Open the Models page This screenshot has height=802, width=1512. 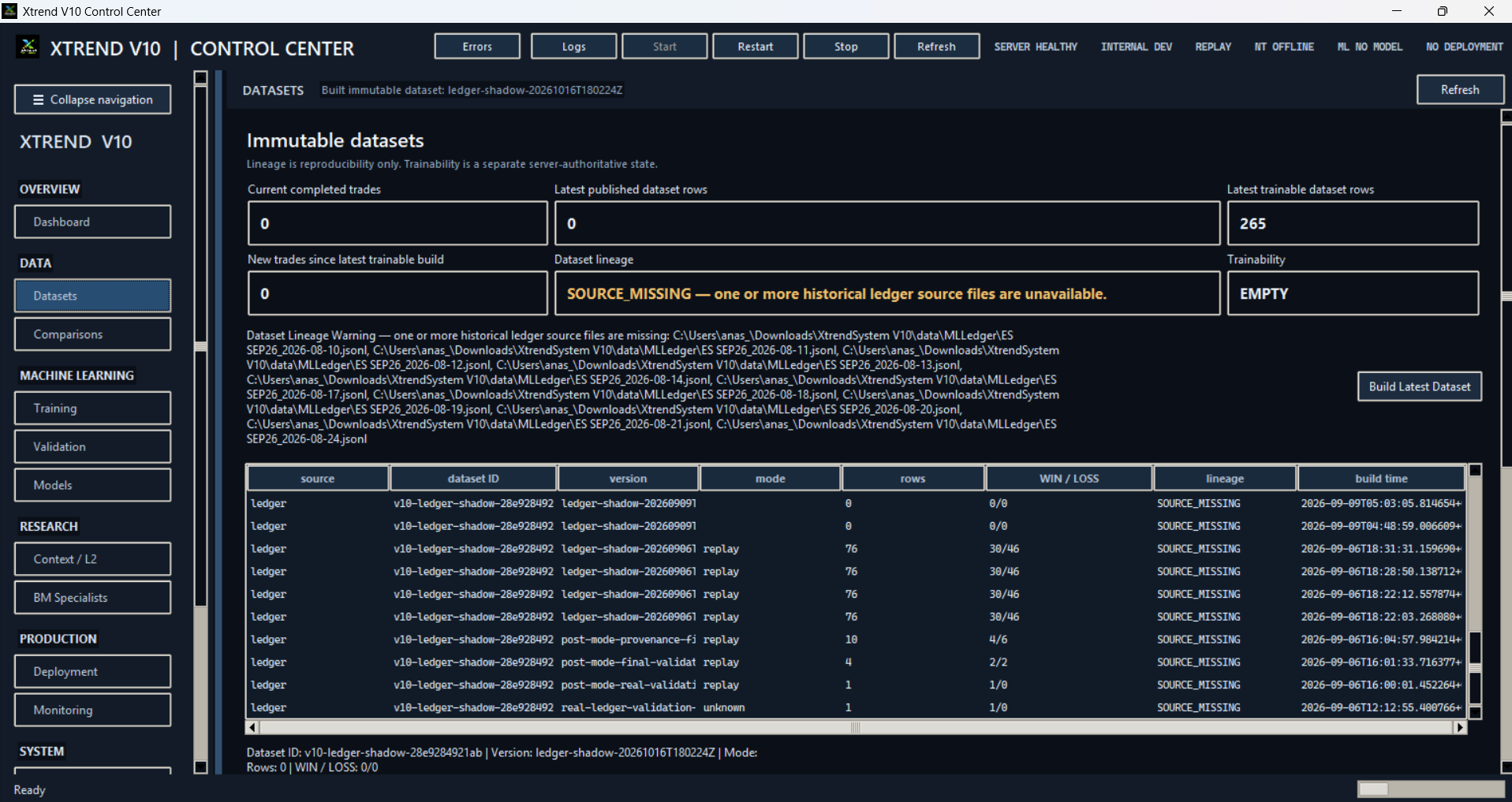92,485
